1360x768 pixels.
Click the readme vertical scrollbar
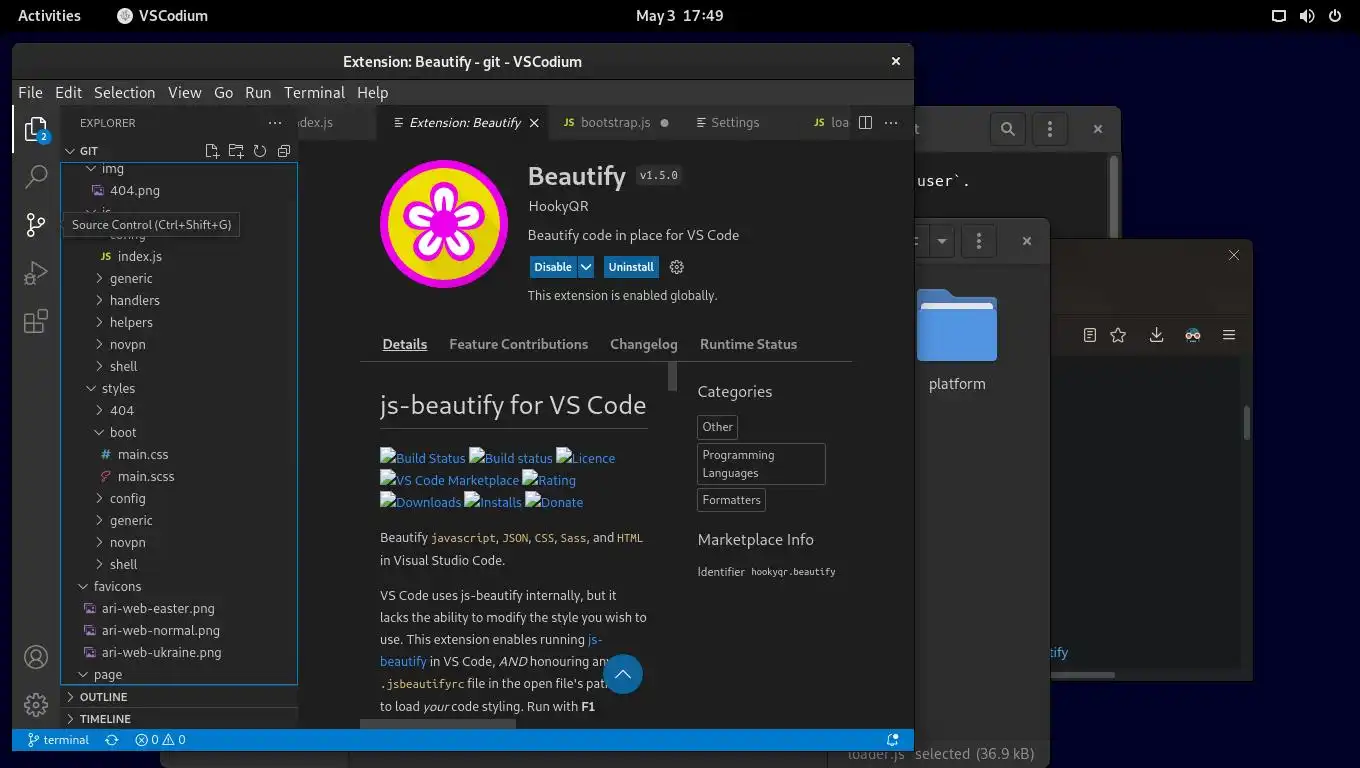point(673,377)
